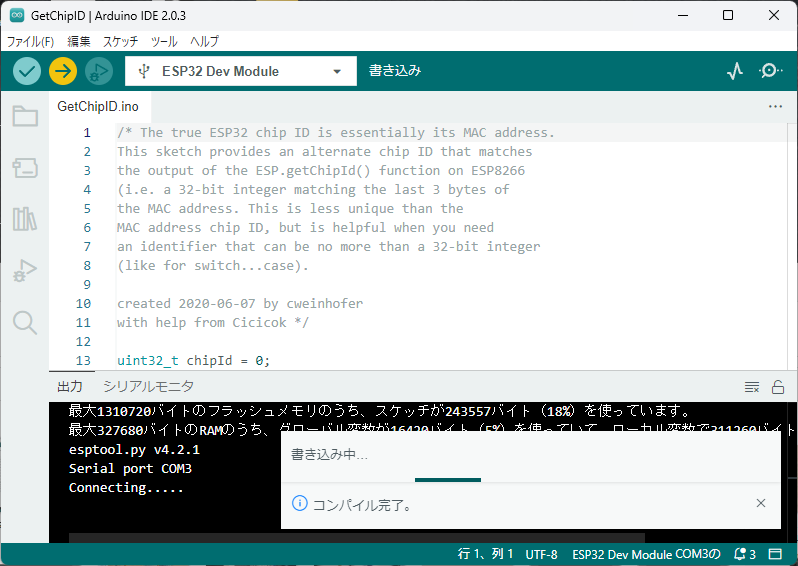Click the Upload arrow button
The image size is (798, 566).
[63, 71]
